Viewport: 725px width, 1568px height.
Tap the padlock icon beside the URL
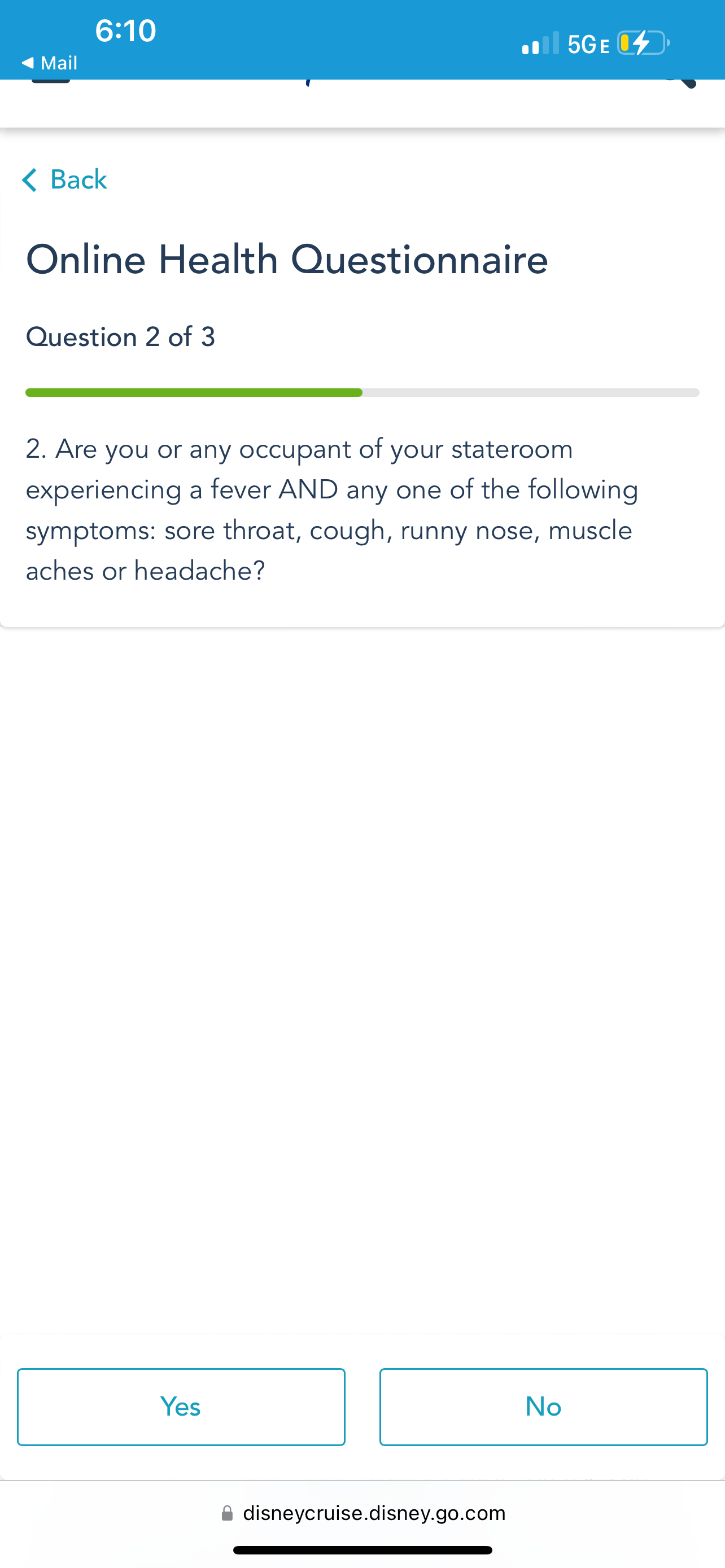pos(227,1513)
